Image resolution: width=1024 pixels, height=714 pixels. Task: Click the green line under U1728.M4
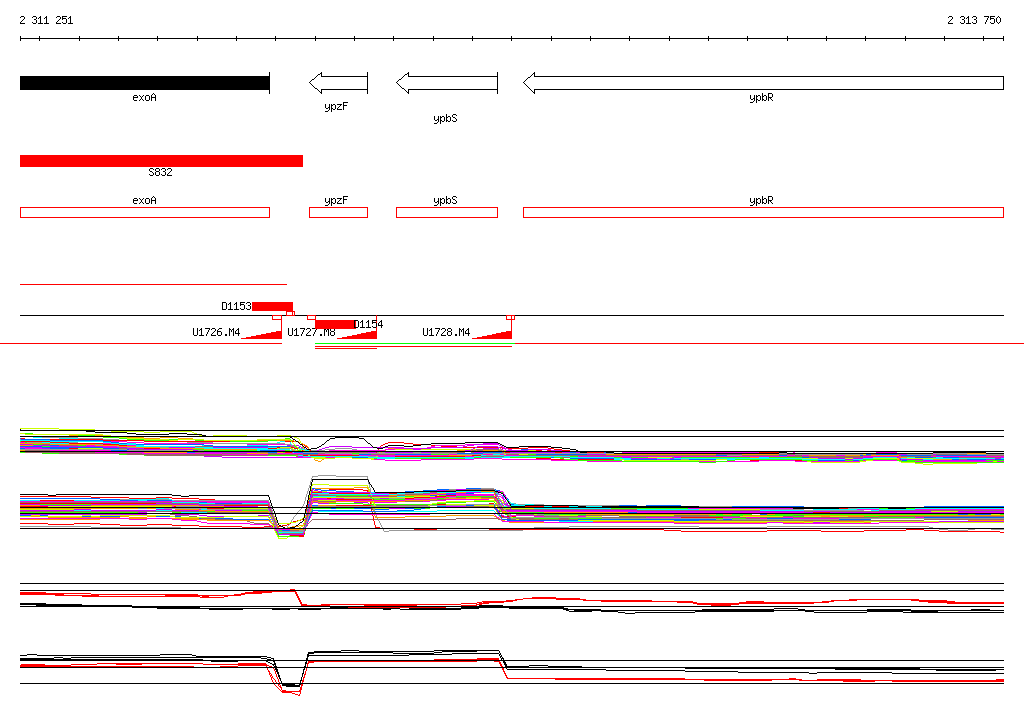[414, 344]
